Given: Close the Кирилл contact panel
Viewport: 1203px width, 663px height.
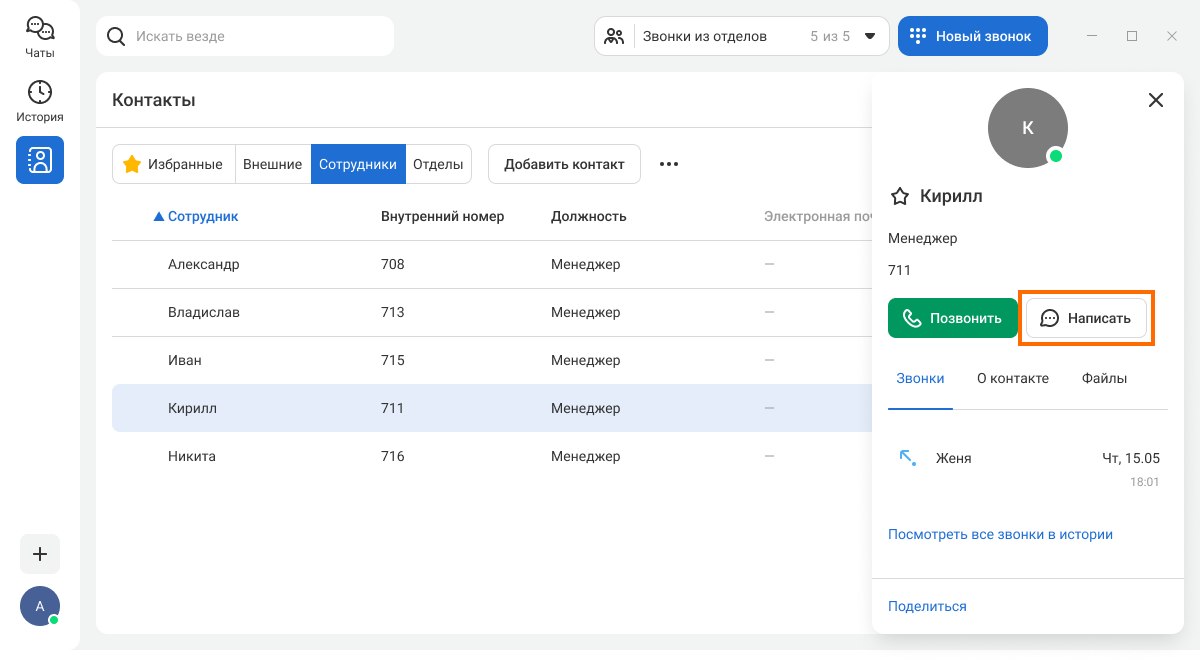Looking at the screenshot, I should click(x=1155, y=100).
